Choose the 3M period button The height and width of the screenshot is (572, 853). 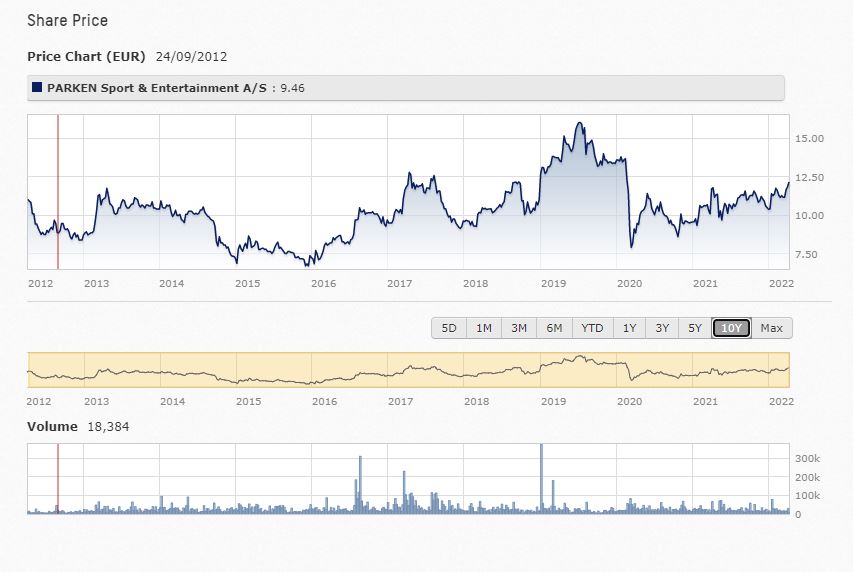click(519, 328)
